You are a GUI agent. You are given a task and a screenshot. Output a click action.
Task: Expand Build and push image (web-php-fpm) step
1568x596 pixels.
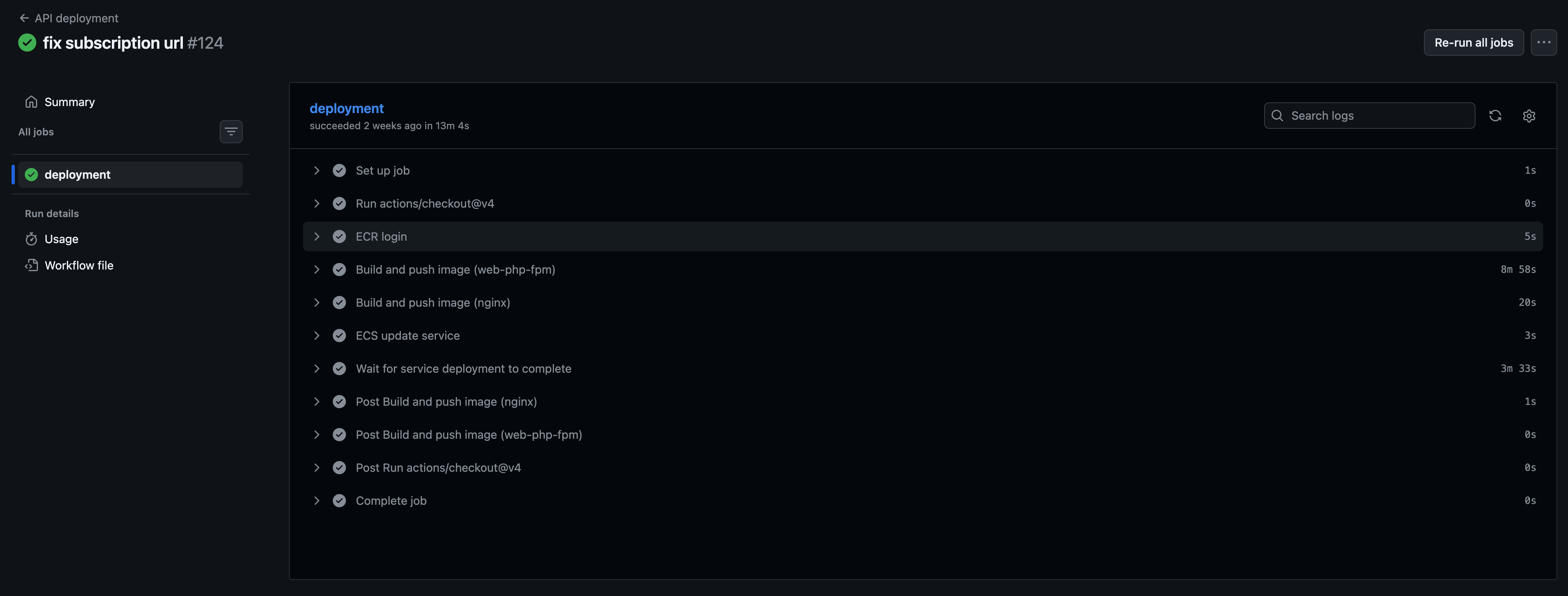pos(317,270)
